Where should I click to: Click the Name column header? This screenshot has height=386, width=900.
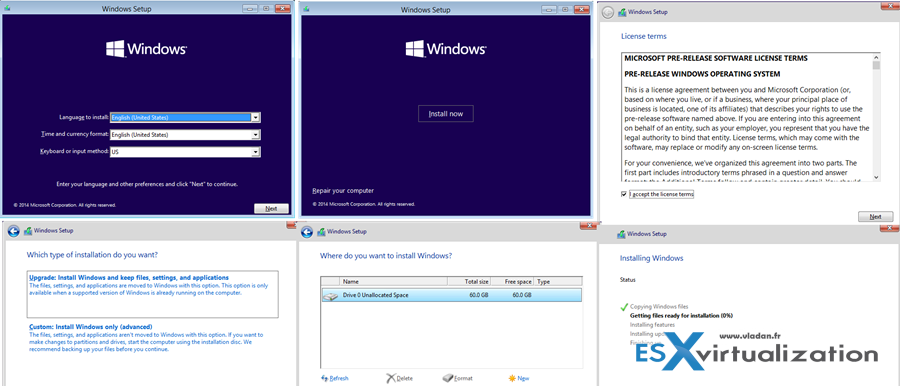pyautogui.click(x=394, y=282)
